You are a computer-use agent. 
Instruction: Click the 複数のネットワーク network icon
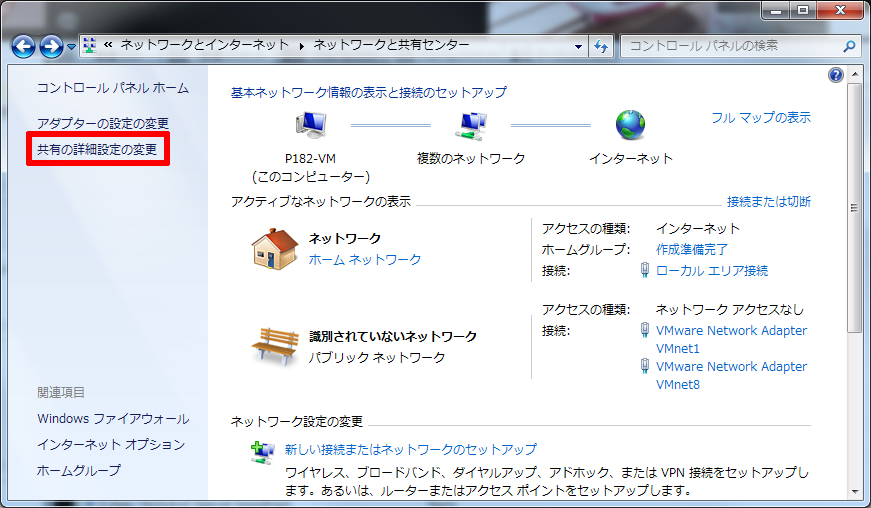[470, 125]
